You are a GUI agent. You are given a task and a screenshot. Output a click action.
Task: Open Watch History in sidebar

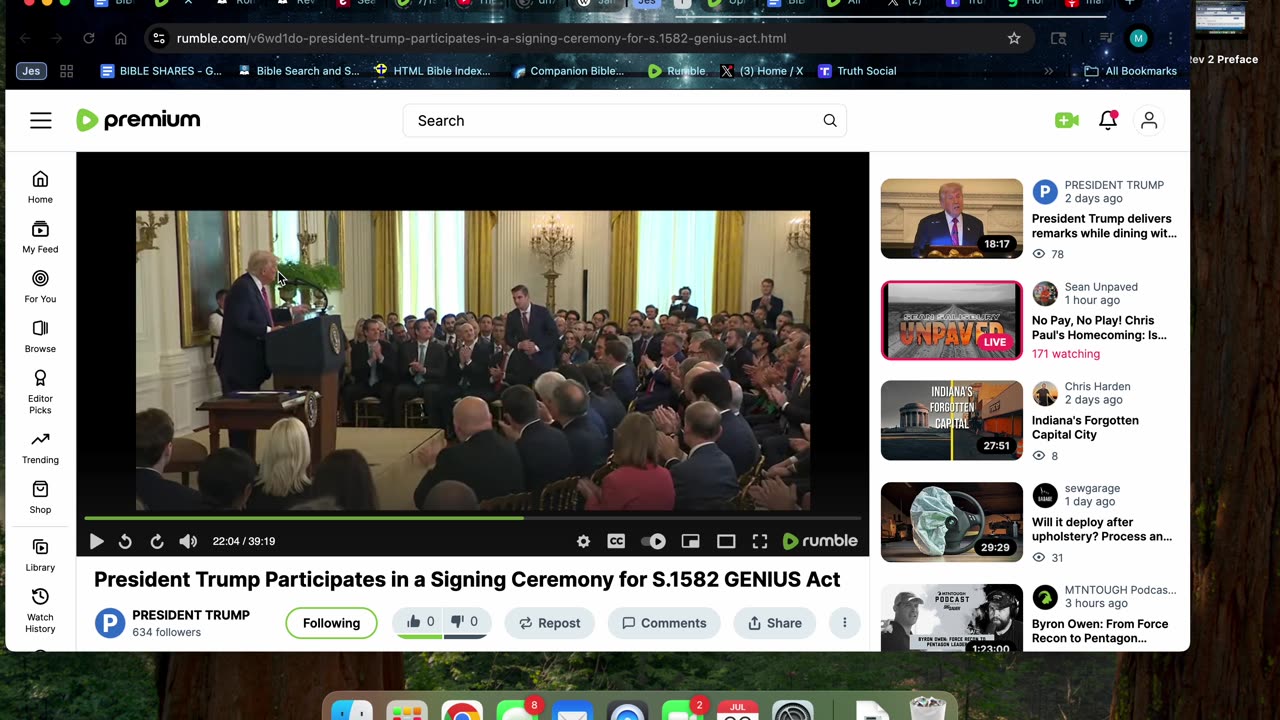click(40, 610)
